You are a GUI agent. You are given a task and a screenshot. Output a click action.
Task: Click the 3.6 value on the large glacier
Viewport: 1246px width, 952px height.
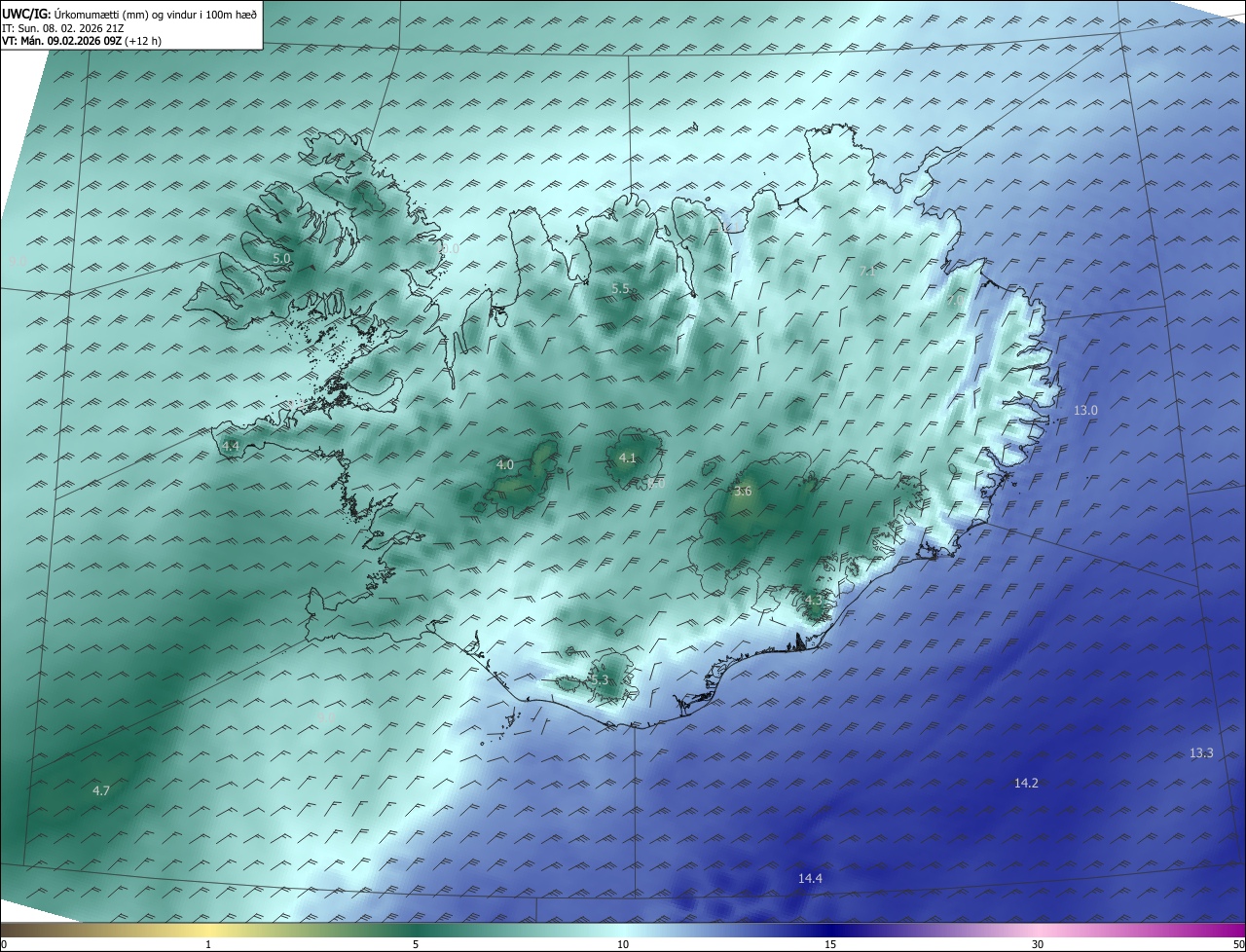[x=743, y=492]
